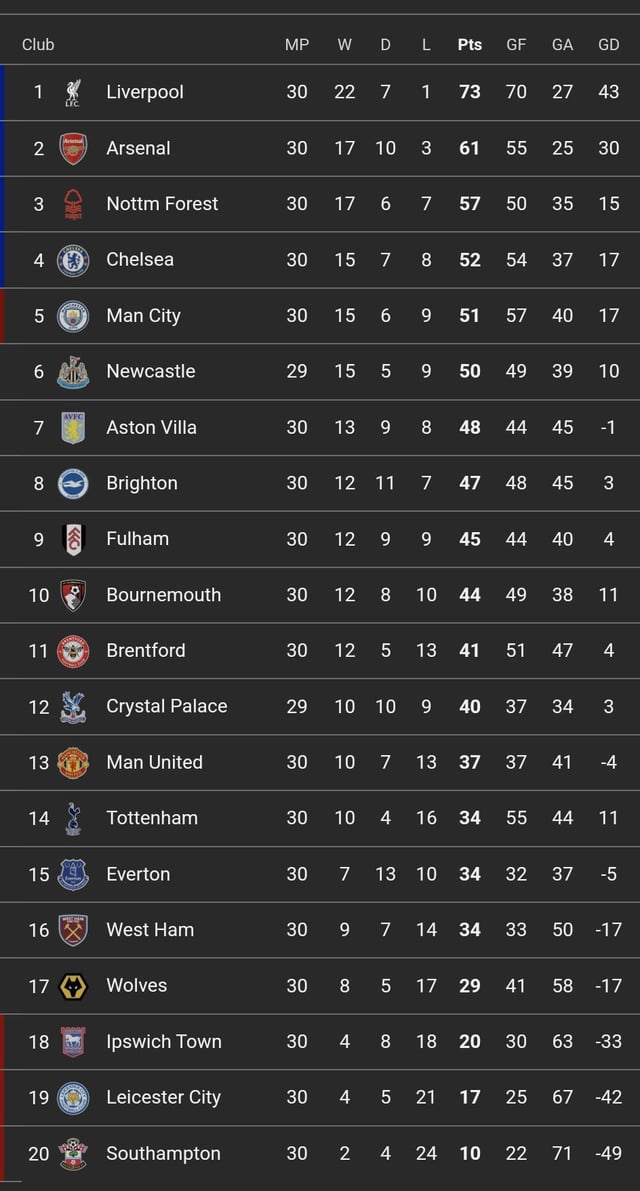Select the Chelsea club badge
The image size is (640, 1191).
(x=72, y=260)
